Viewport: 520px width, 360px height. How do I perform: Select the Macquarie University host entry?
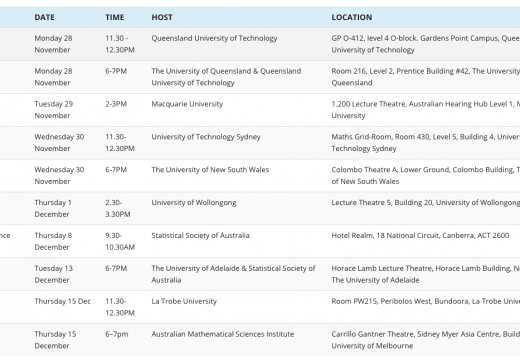(187, 104)
